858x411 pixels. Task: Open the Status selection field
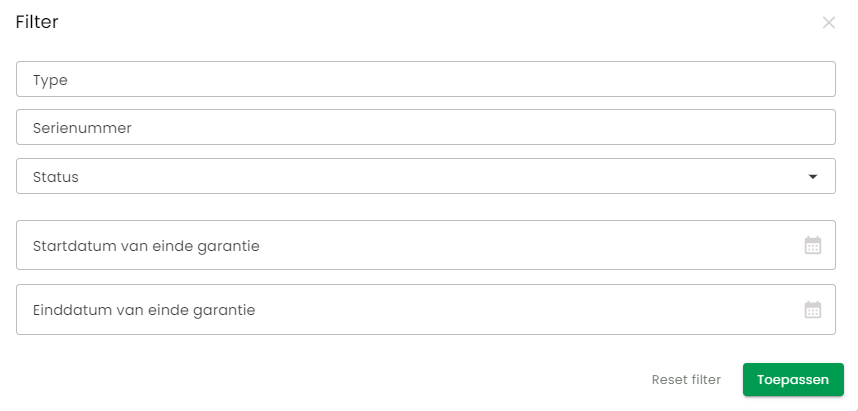click(426, 176)
